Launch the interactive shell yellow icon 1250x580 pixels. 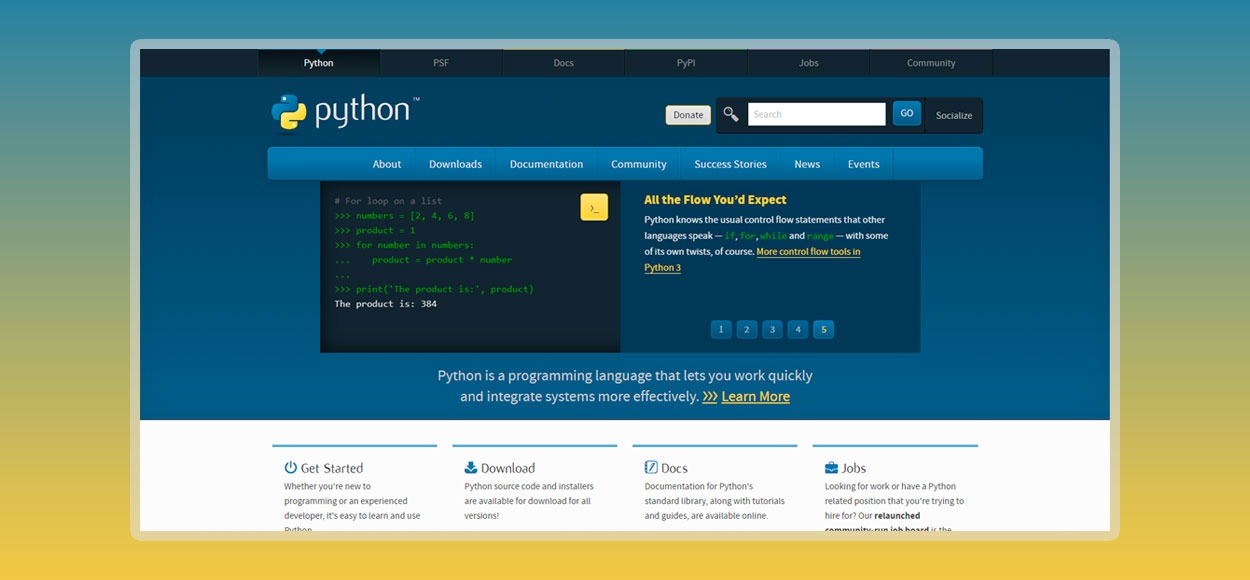click(x=594, y=207)
